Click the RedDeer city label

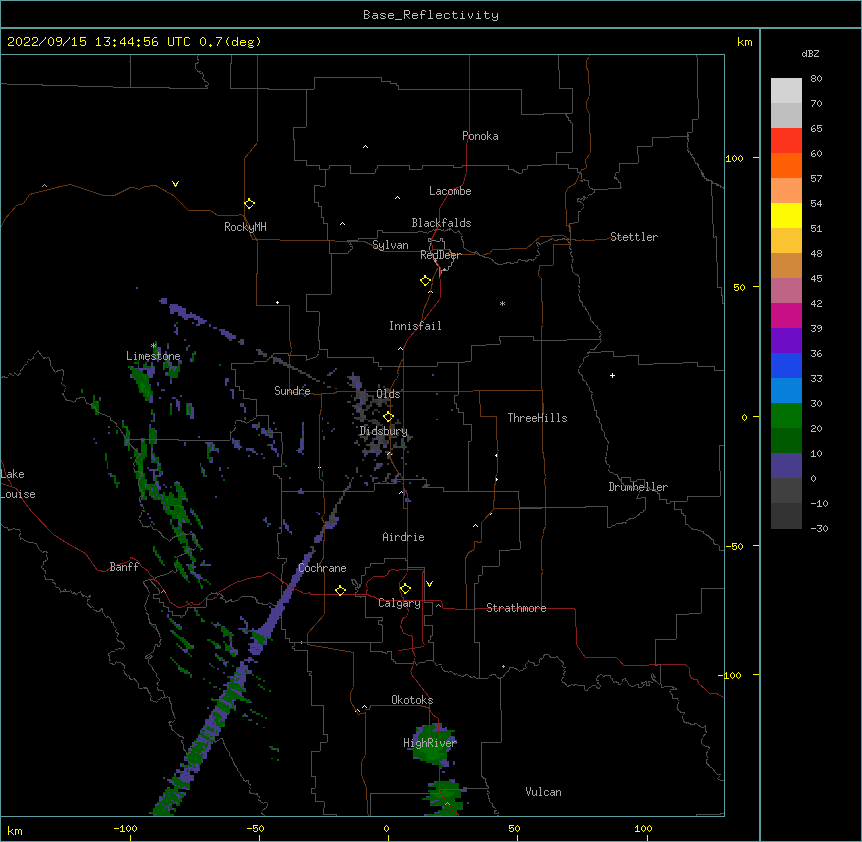click(x=440, y=255)
